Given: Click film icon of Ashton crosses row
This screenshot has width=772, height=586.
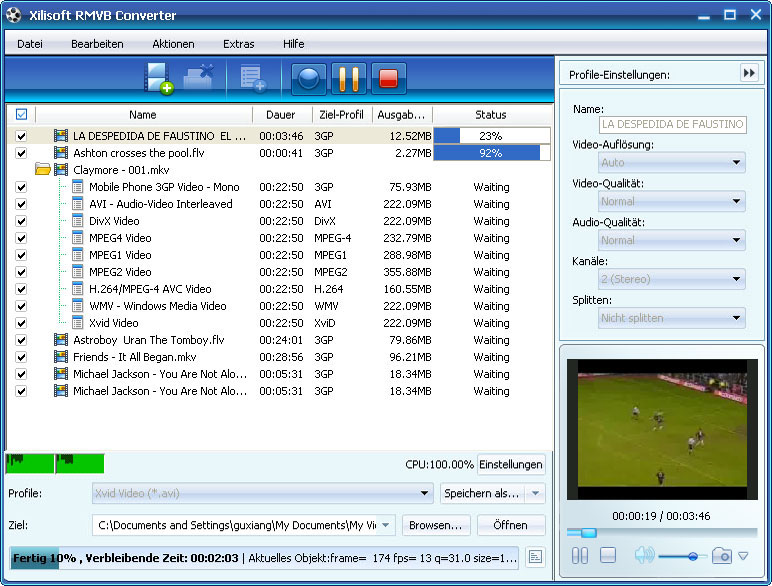Looking at the screenshot, I should pyautogui.click(x=61, y=153).
